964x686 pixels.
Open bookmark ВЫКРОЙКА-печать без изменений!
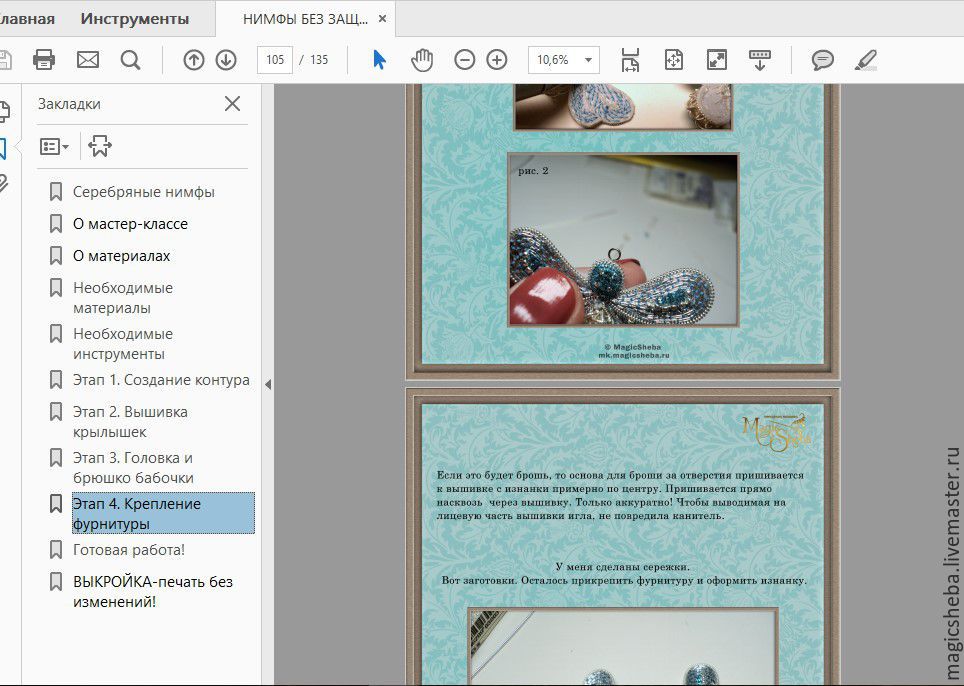153,591
